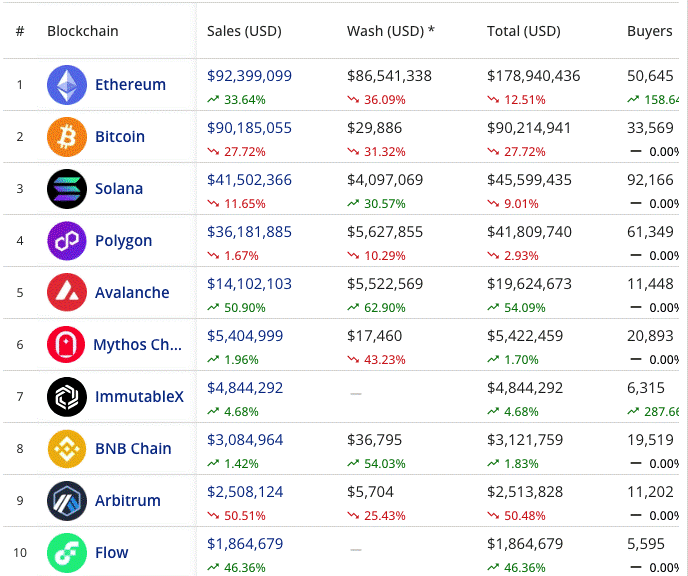Image resolution: width=688 pixels, height=576 pixels.
Task: Click the Avalanche logo icon
Action: click(x=67, y=293)
